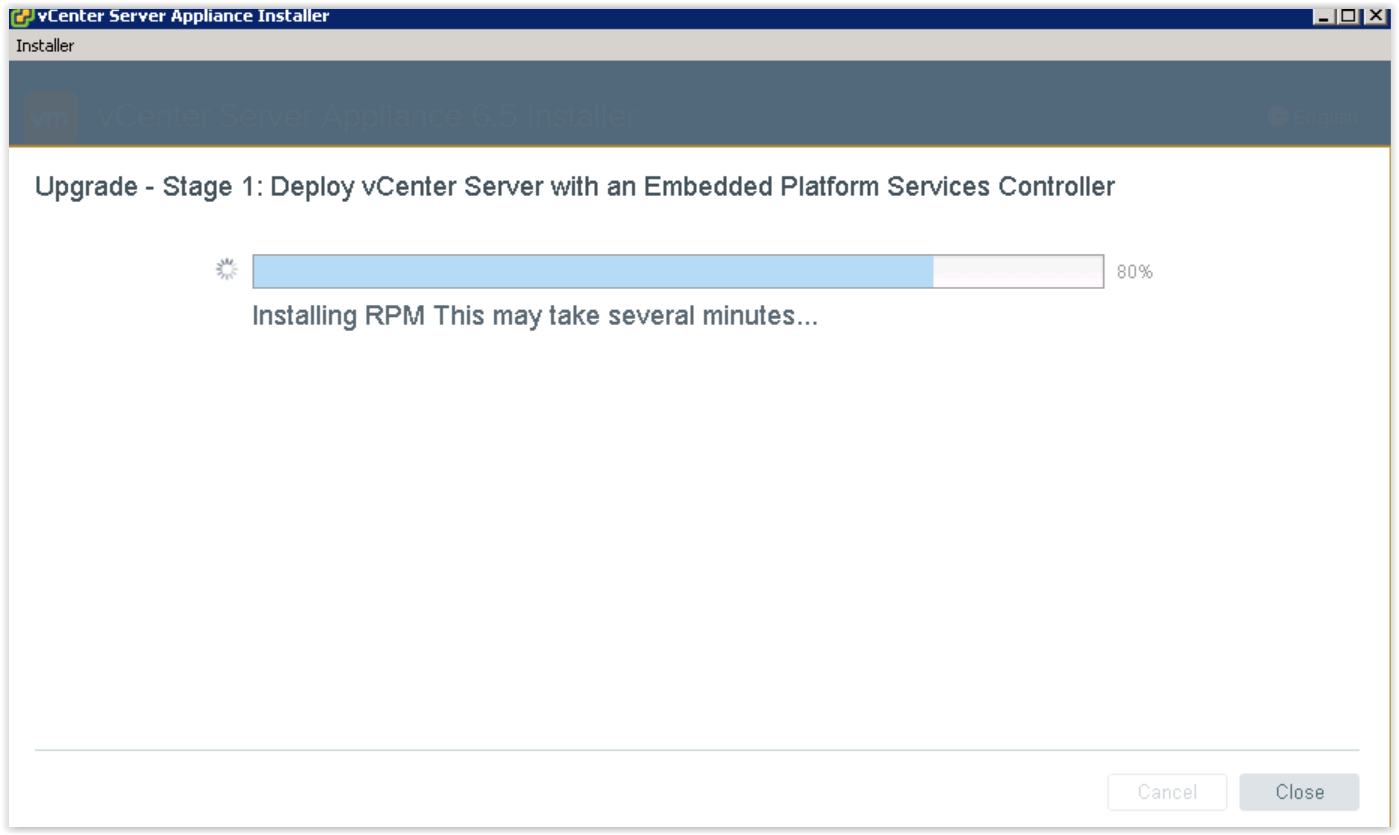This screenshot has height=835, width=1399.
Task: Open the Installer menu
Action: coord(45,46)
